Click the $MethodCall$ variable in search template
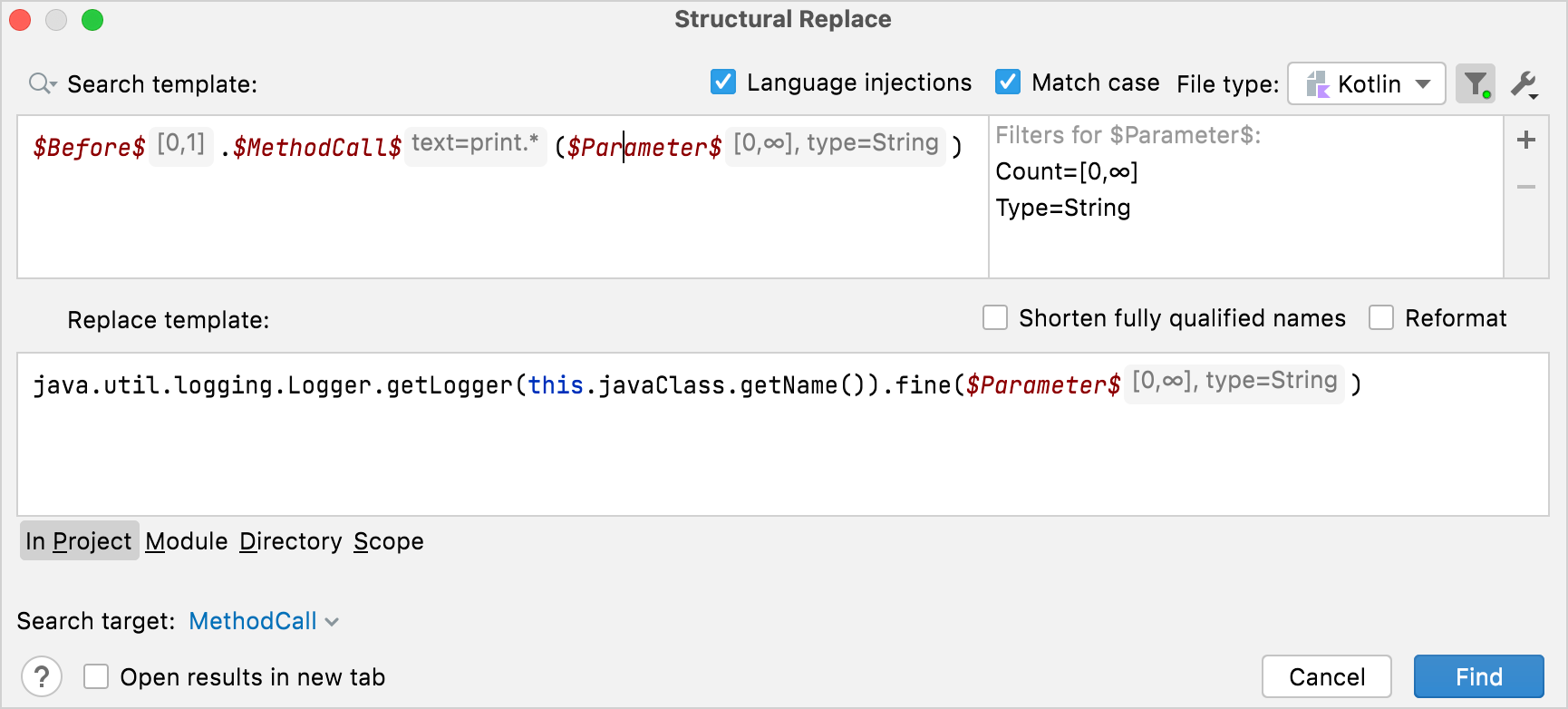 click(x=317, y=147)
